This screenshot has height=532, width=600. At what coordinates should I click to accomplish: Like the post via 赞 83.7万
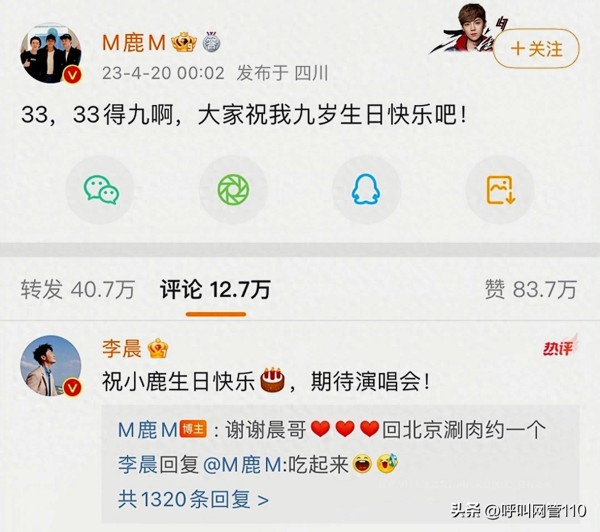(x=531, y=289)
